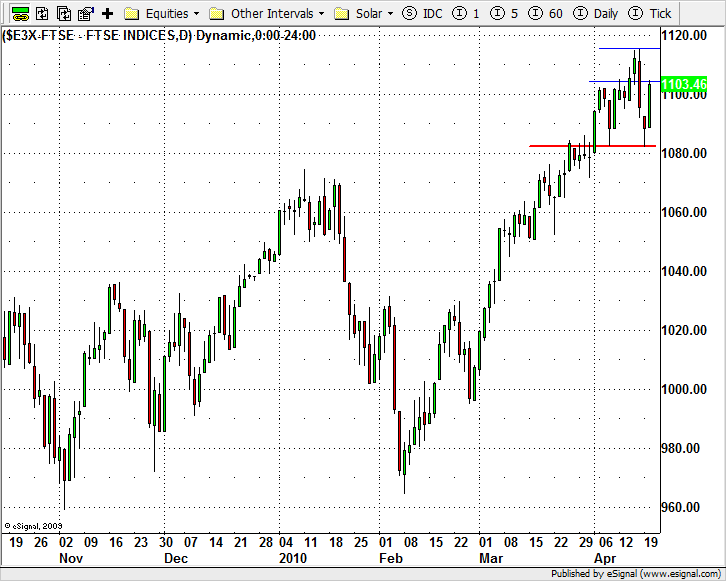
Task: Click the 1040.00 price axis label
Action: (684, 271)
